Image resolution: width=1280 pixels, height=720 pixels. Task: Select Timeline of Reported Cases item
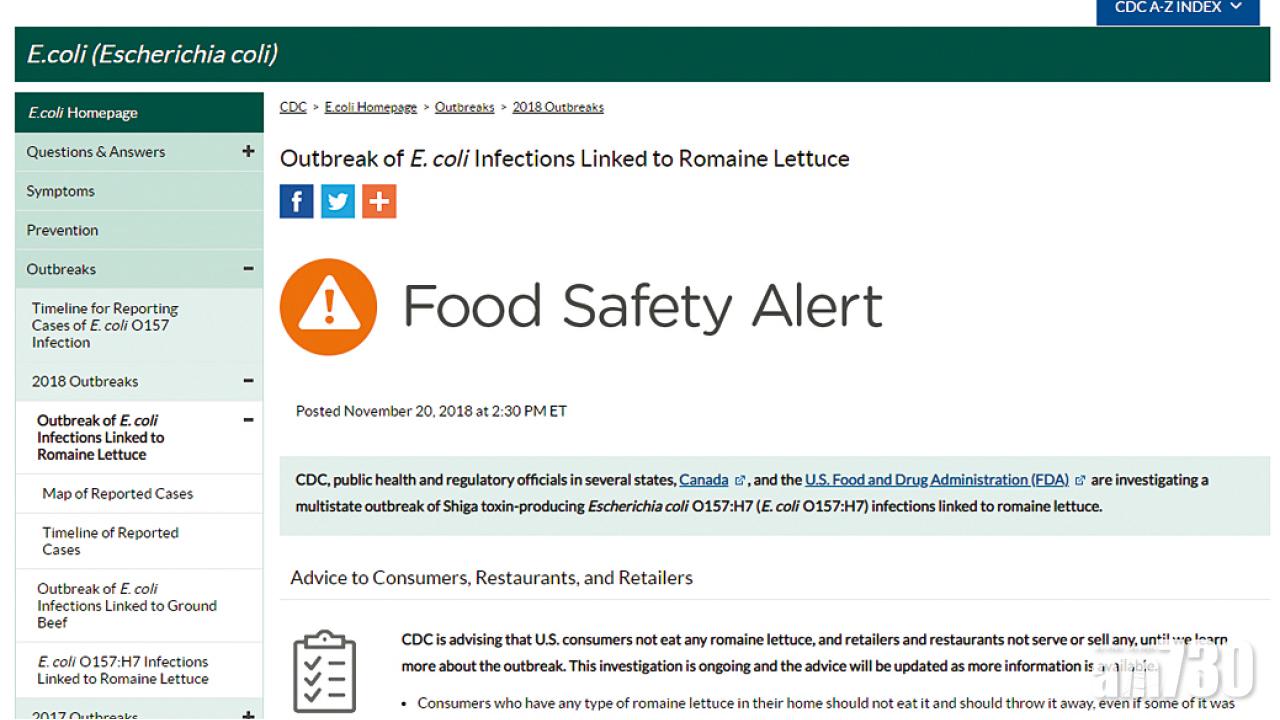110,541
